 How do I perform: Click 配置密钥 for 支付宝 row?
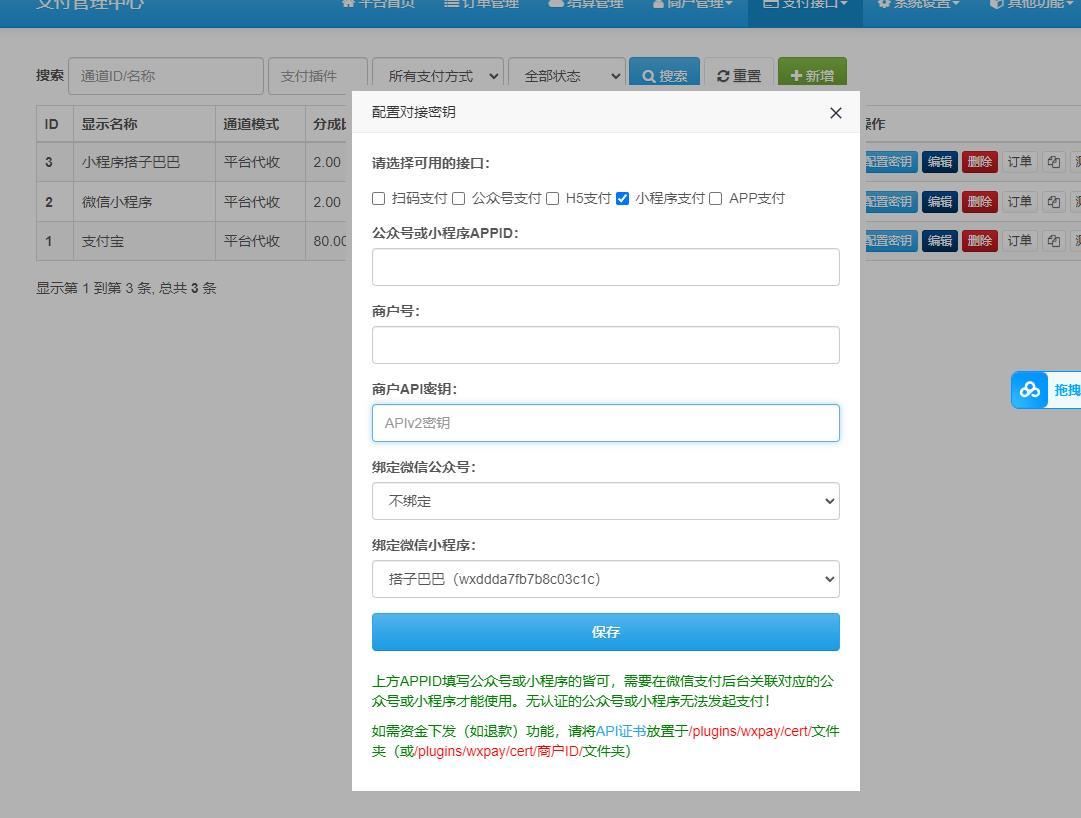pos(889,241)
